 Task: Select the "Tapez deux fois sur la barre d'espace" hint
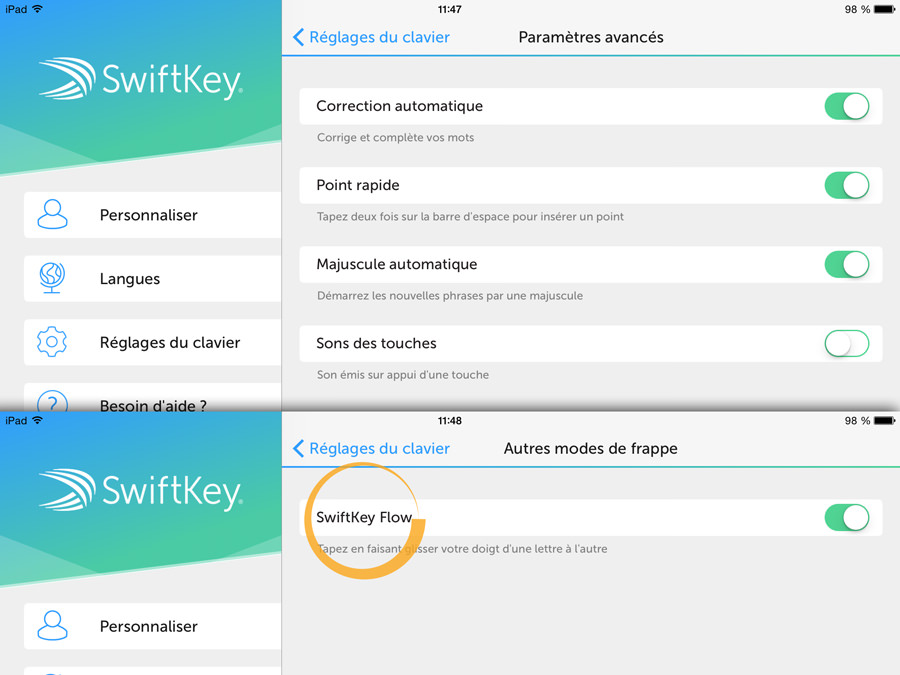tap(470, 216)
